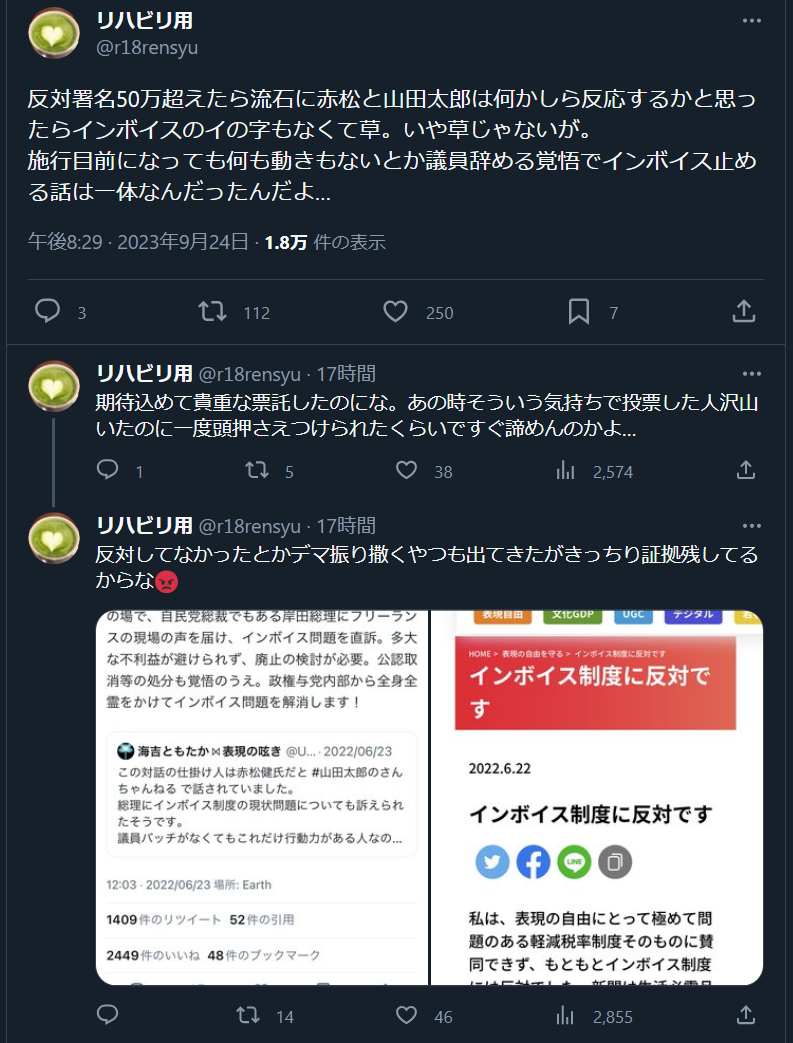
Task: Share the main tweet via share icon
Action: (744, 311)
